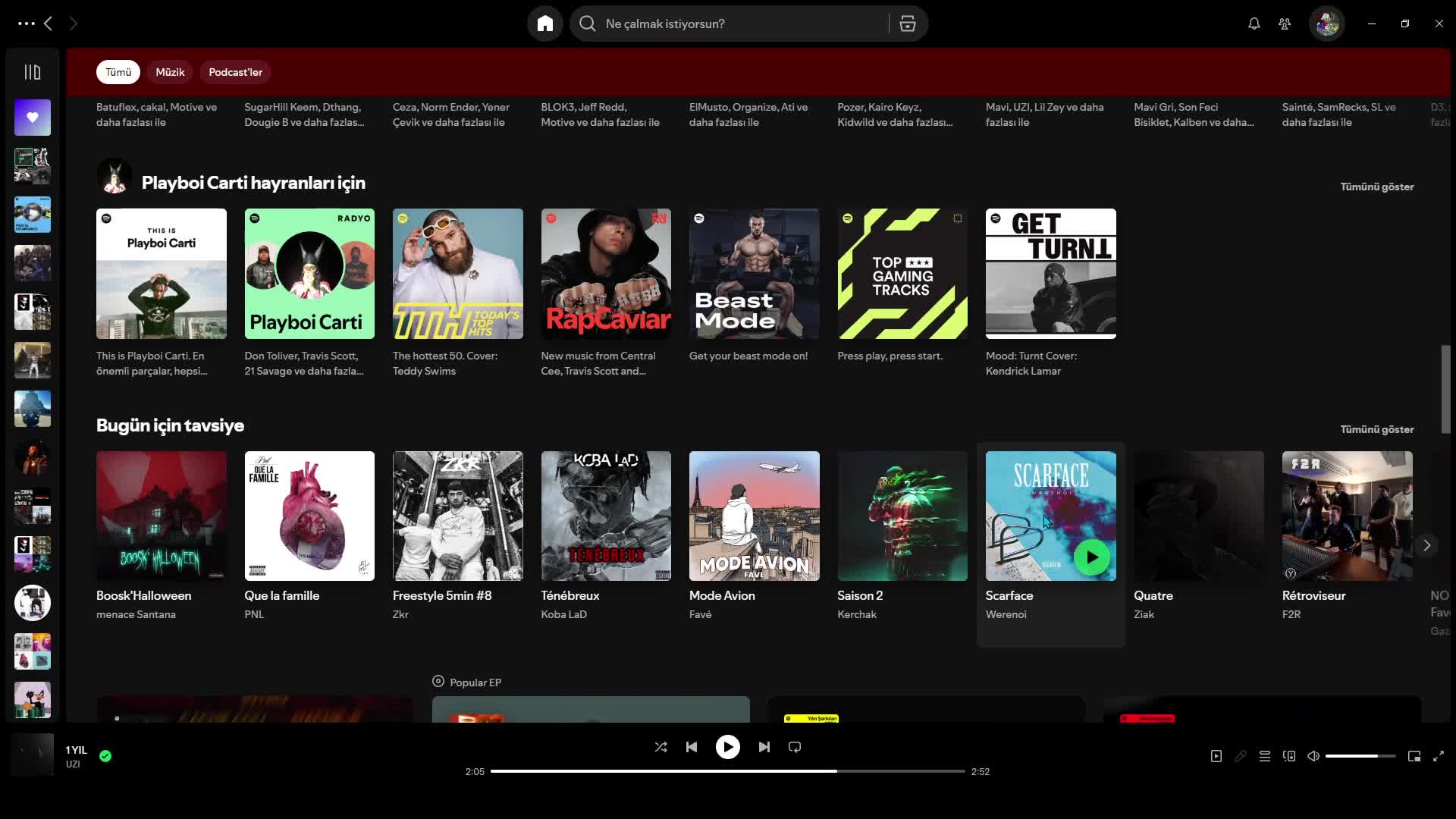Image resolution: width=1456 pixels, height=819 pixels.
Task: Expand Your Library sidebar
Action: (x=32, y=72)
